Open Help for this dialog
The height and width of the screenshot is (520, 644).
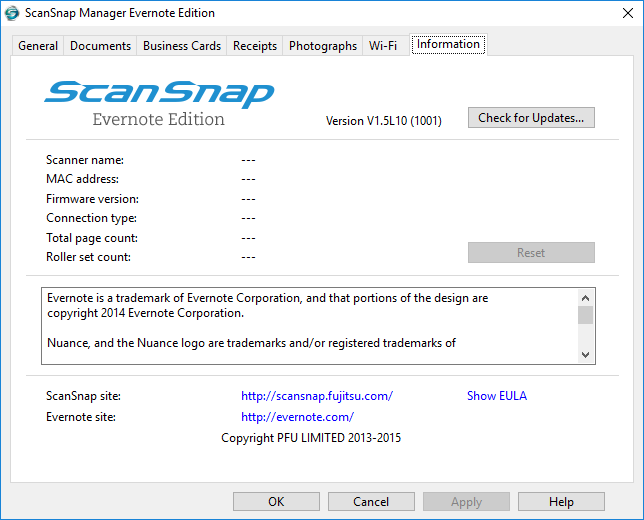click(x=561, y=502)
